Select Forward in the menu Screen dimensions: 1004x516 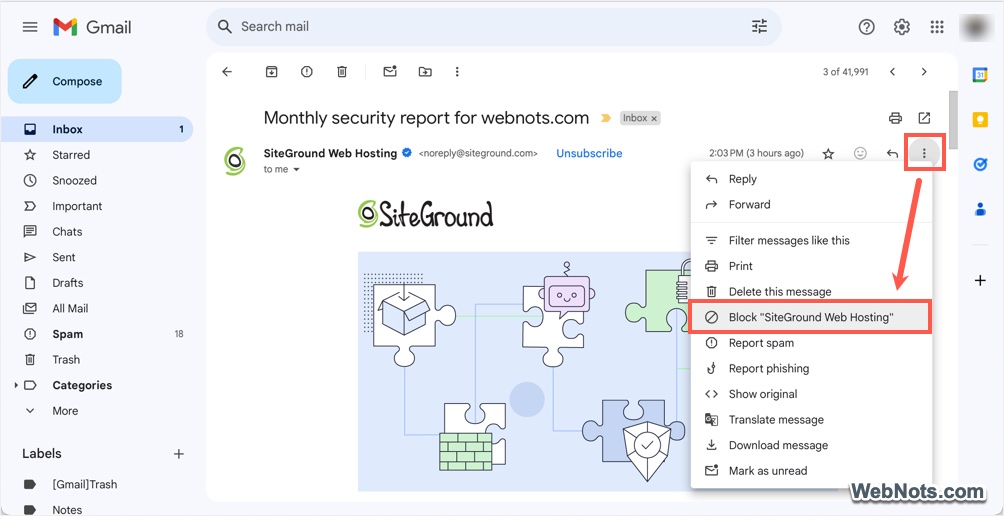tap(811, 205)
